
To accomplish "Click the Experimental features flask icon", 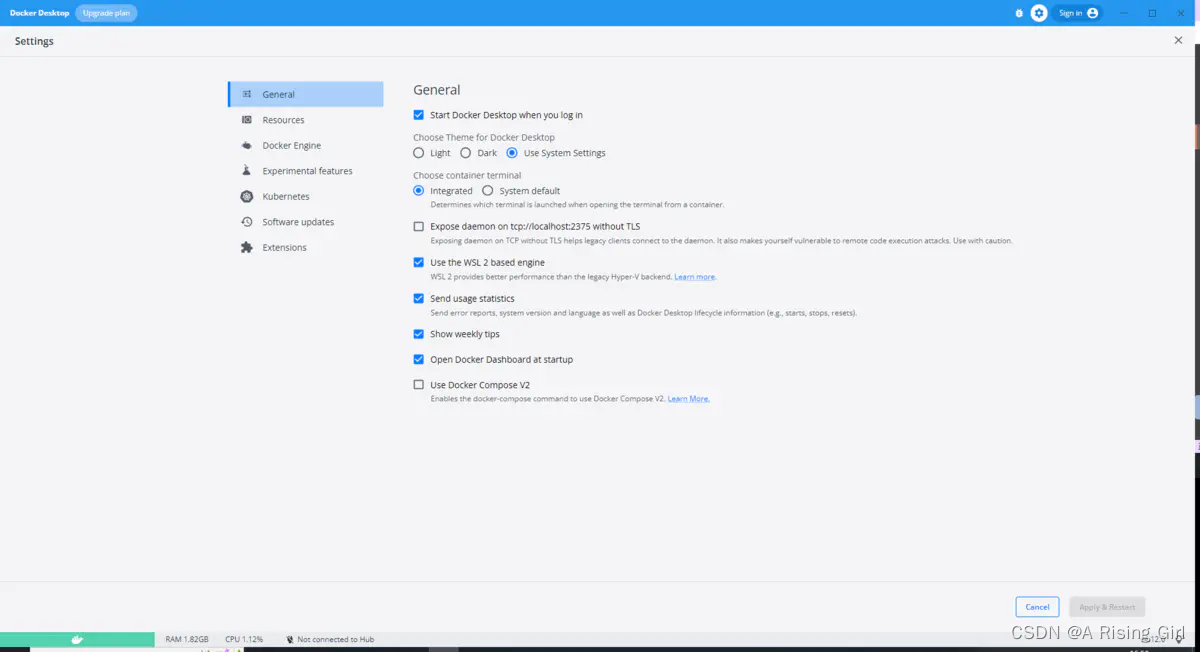I will 247,171.
